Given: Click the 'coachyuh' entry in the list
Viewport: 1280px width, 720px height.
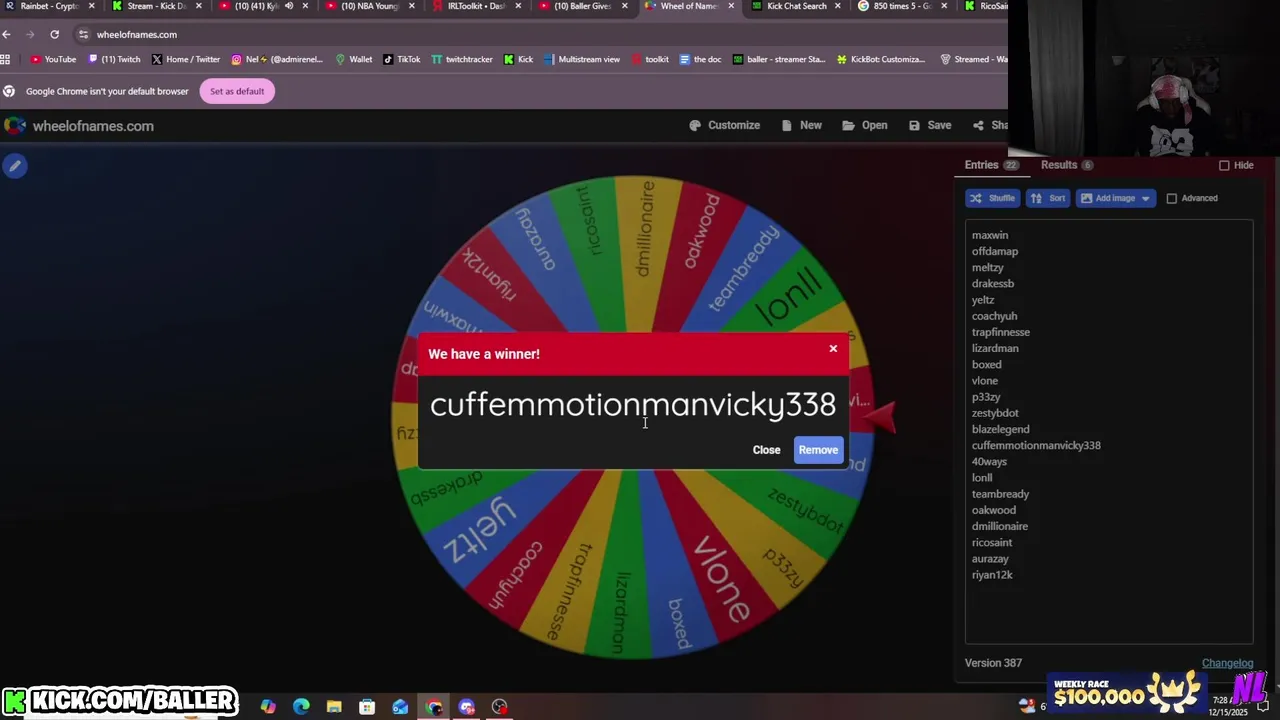Looking at the screenshot, I should pos(994,316).
